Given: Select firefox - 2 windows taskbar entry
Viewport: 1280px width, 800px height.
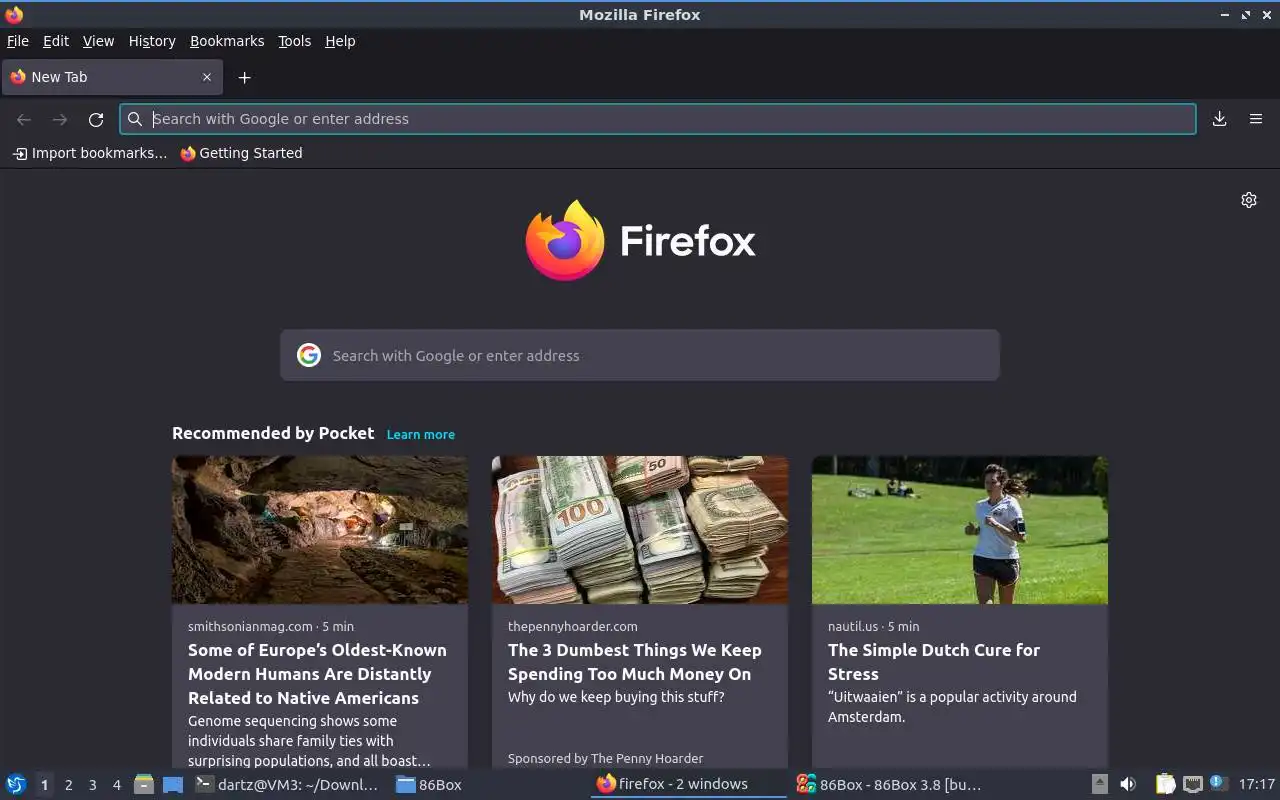Looking at the screenshot, I should (688, 784).
